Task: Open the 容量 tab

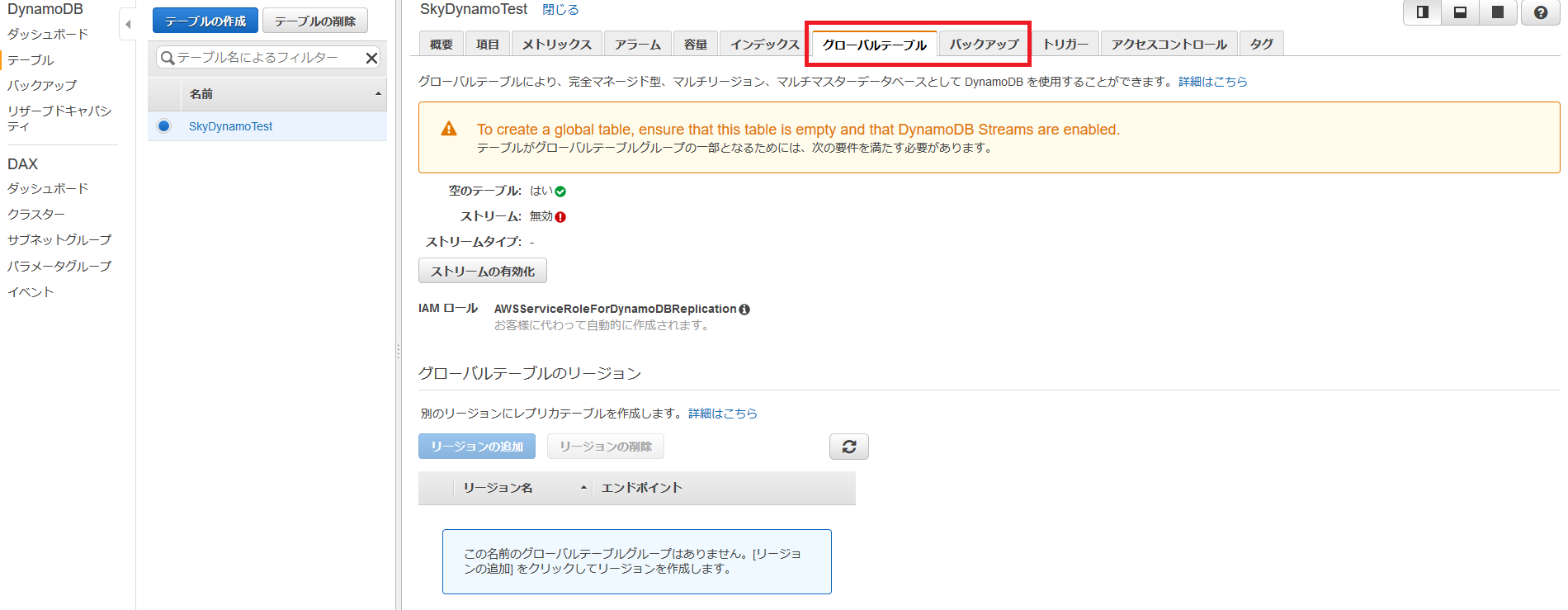Action: click(x=696, y=44)
